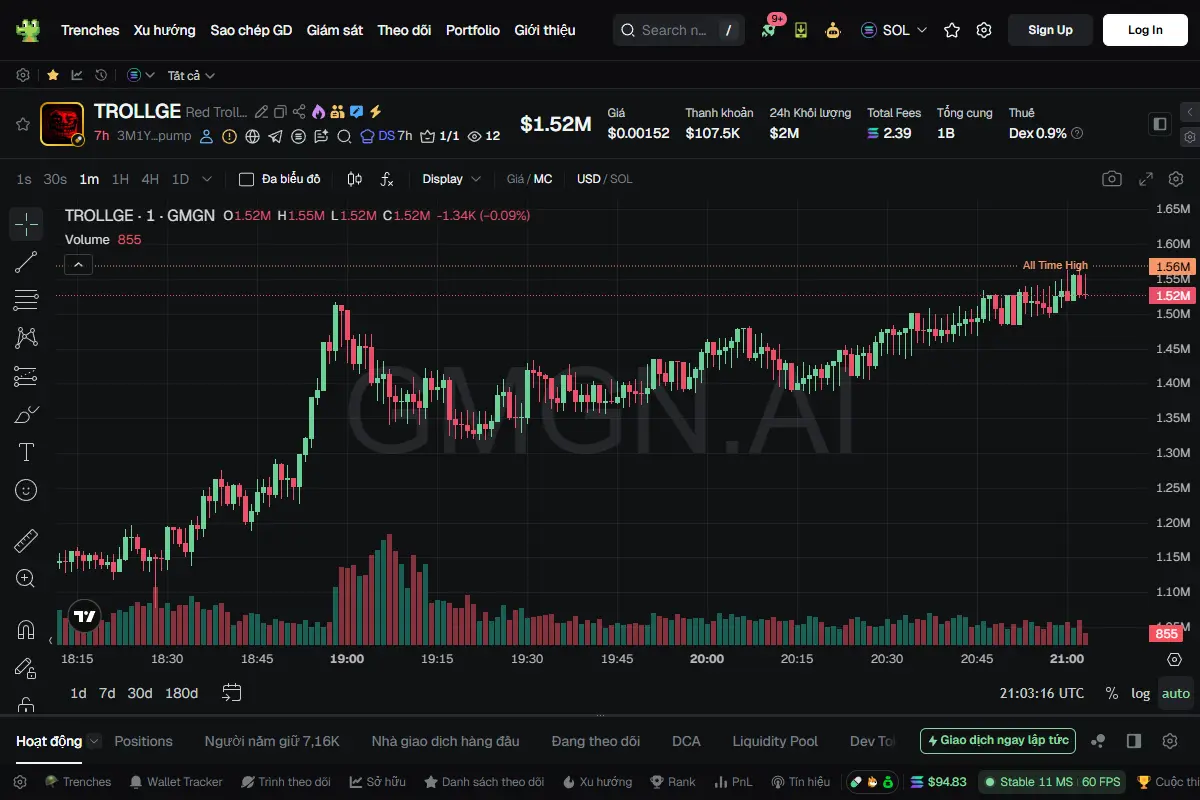Toggle log scale on chart
The width and height of the screenshot is (1200, 800).
[x=1140, y=693]
